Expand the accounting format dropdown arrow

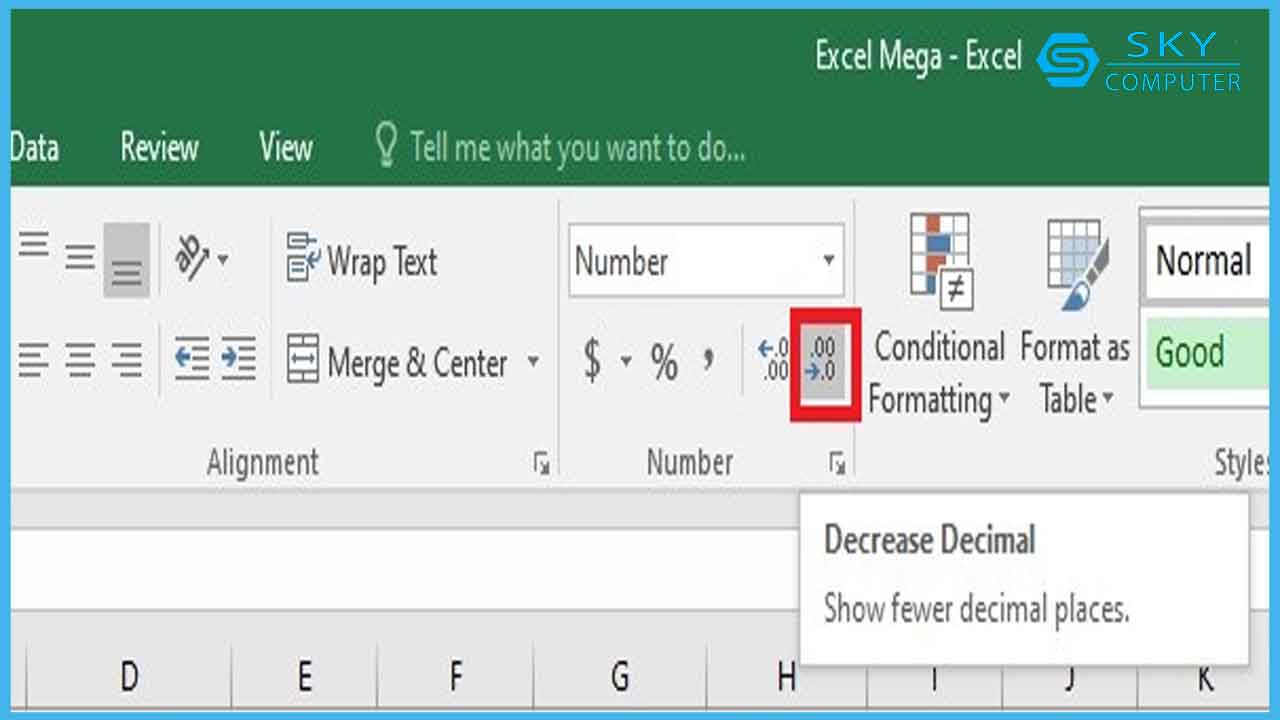coord(626,361)
